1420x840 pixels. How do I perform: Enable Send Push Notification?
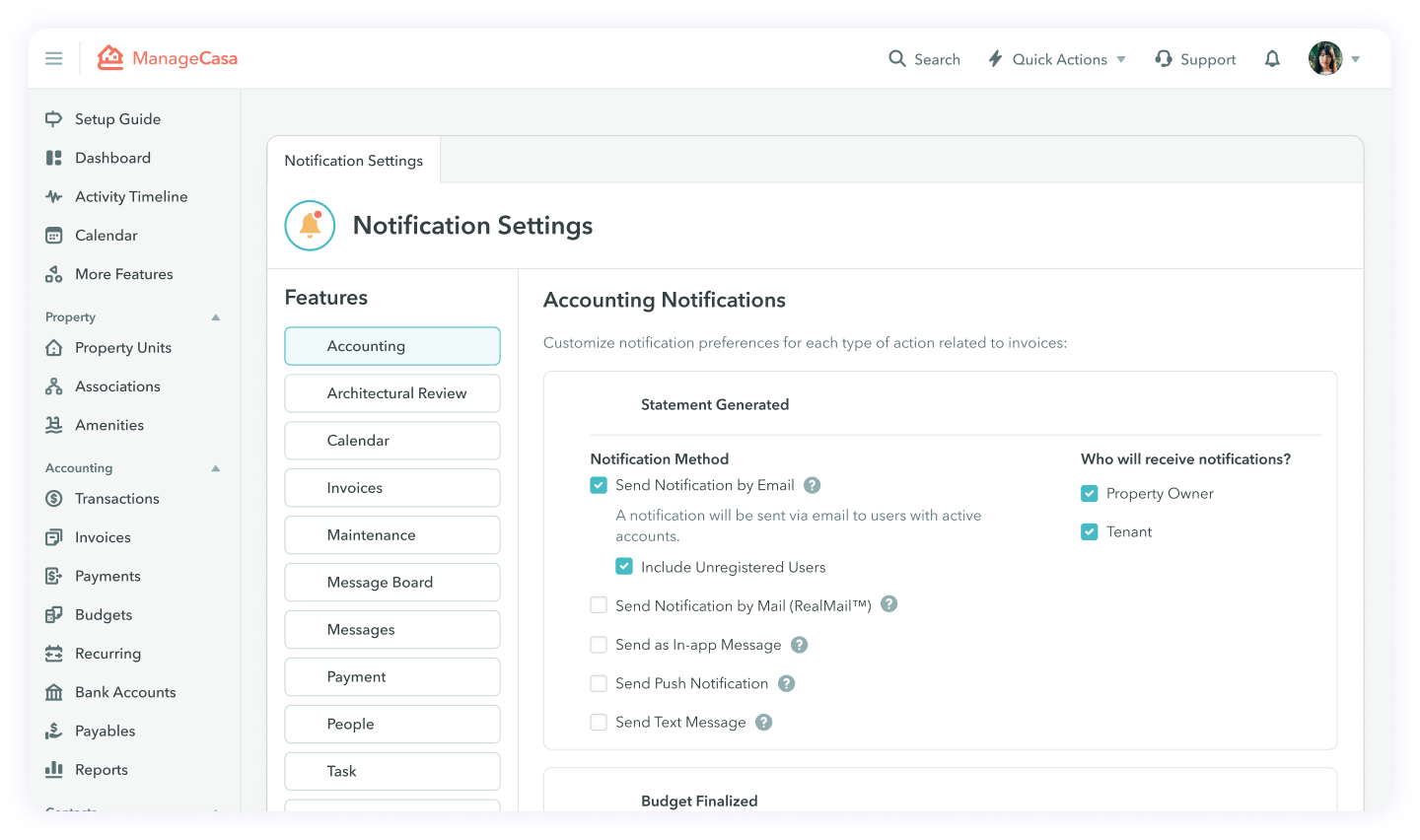(599, 683)
